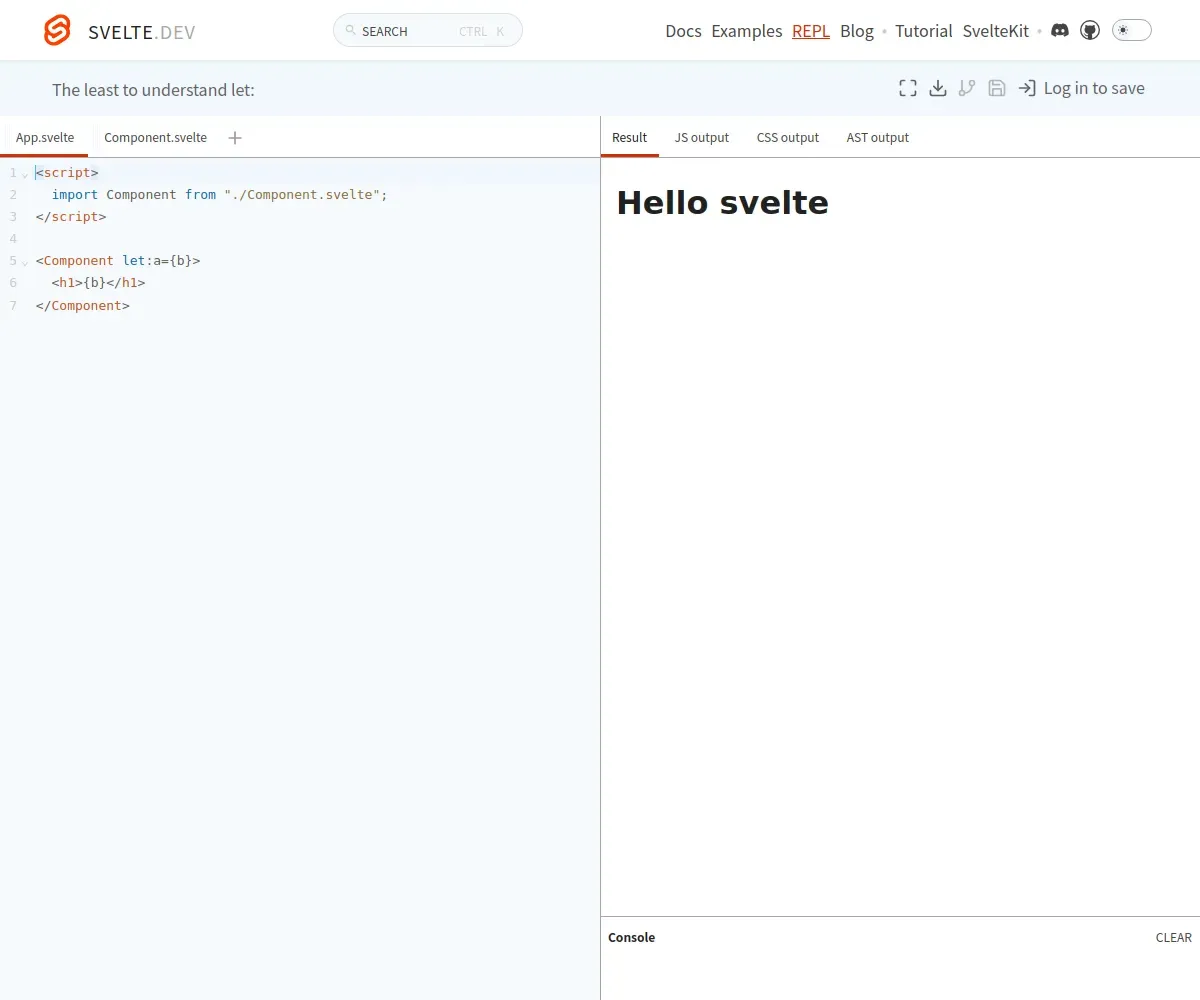Screen dimensions: 1200x1000
Task: Click the 'let:a={b}' directive on line 5
Action: pyautogui.click(x=158, y=261)
